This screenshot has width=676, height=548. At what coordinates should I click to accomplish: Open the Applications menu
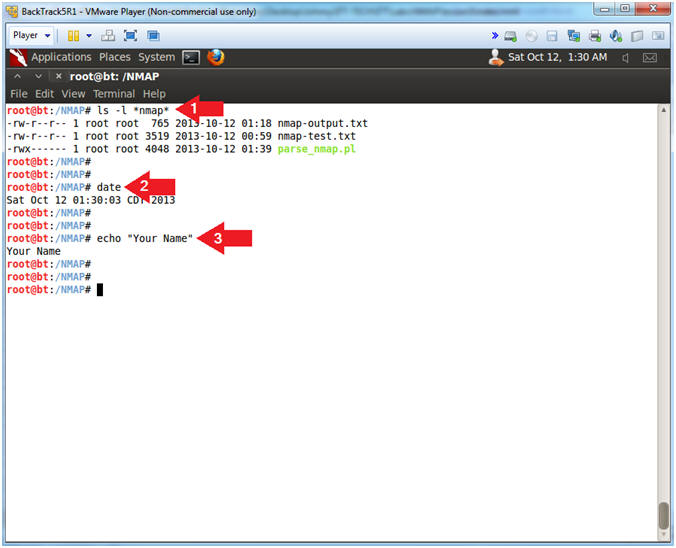pos(61,57)
